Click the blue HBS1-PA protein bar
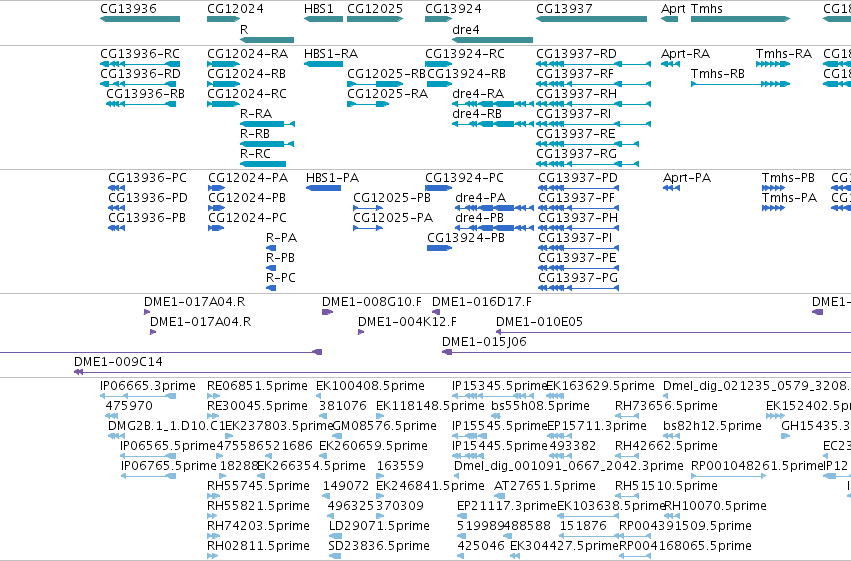This screenshot has height=561, width=851. tap(323, 188)
